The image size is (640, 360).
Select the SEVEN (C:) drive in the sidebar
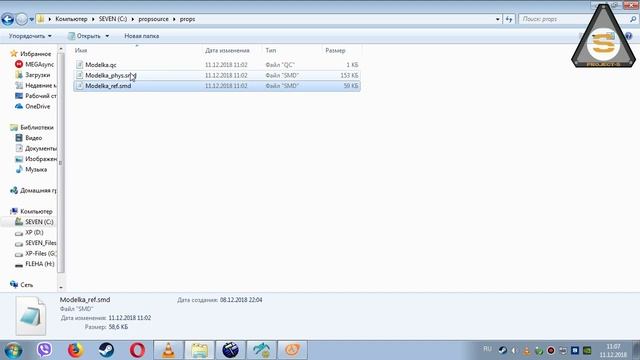coord(39,222)
